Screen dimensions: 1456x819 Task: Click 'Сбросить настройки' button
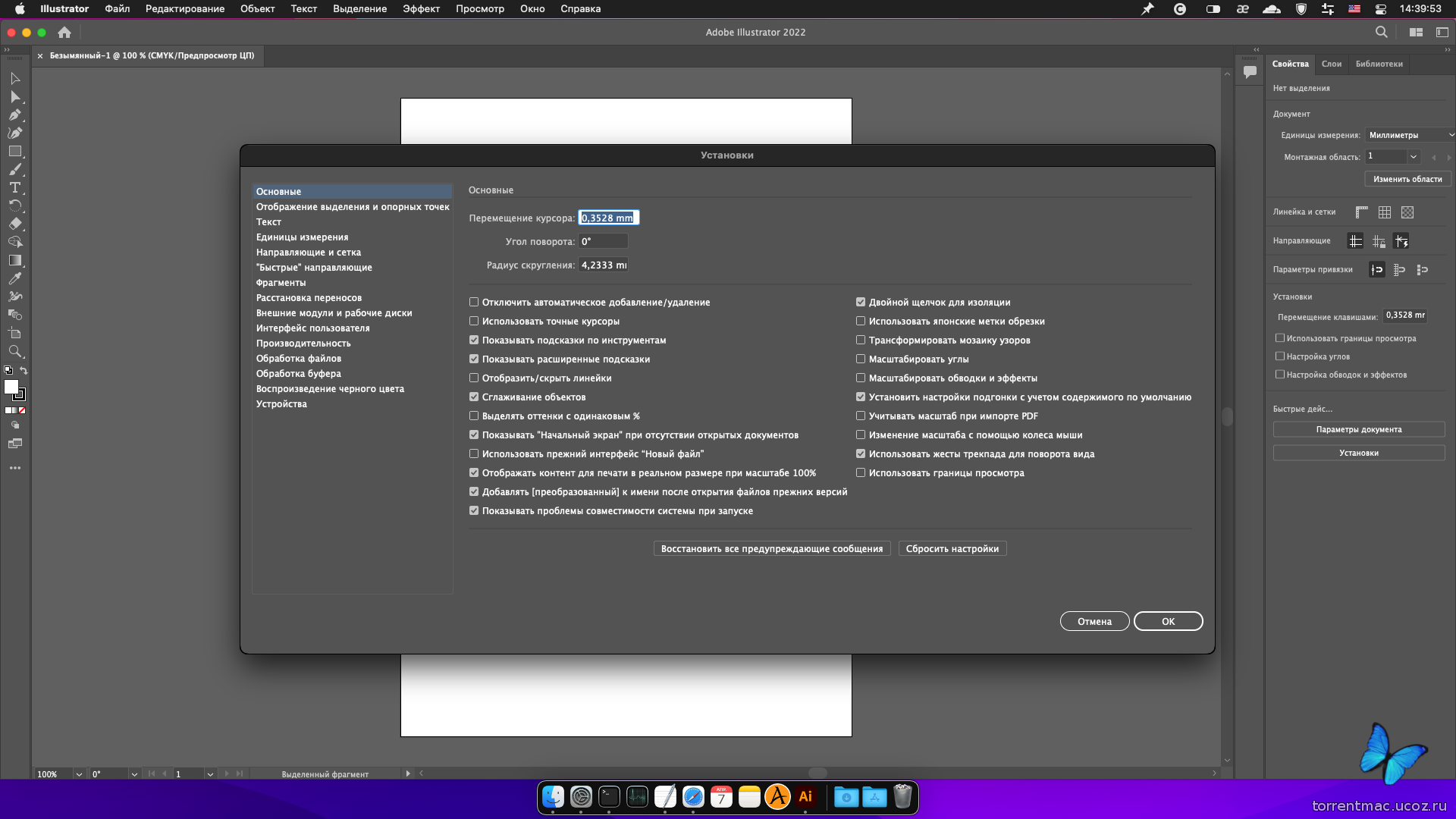tap(952, 548)
